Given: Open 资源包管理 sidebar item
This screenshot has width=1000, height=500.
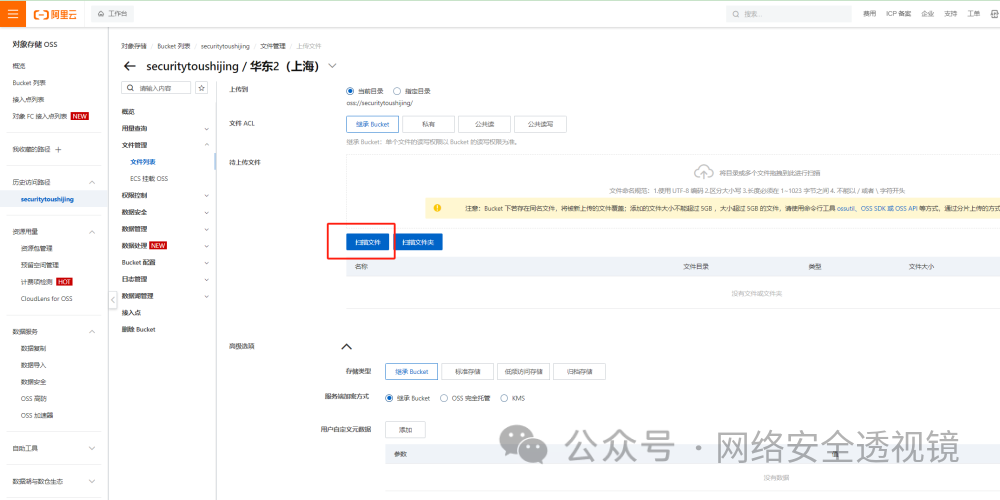Looking at the screenshot, I should [36, 248].
